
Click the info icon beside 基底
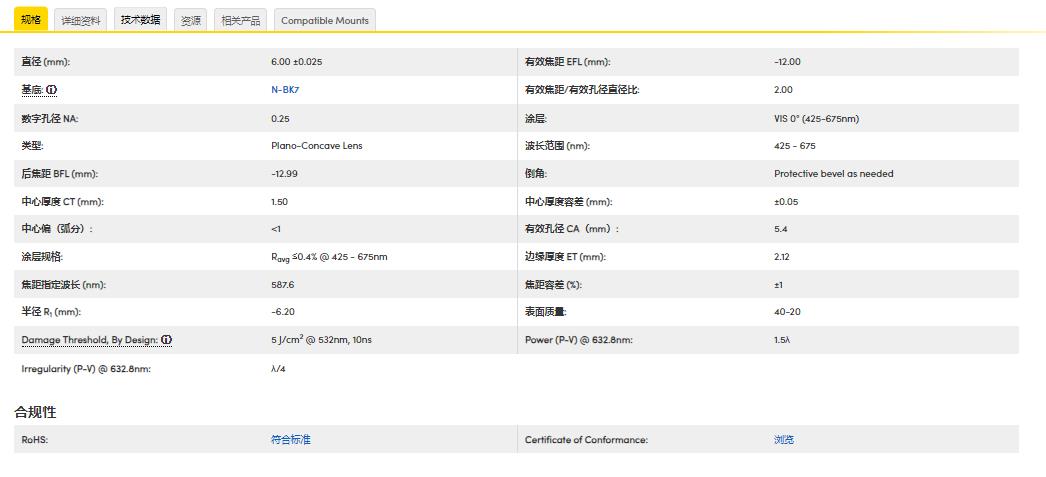pyautogui.click(x=52, y=90)
